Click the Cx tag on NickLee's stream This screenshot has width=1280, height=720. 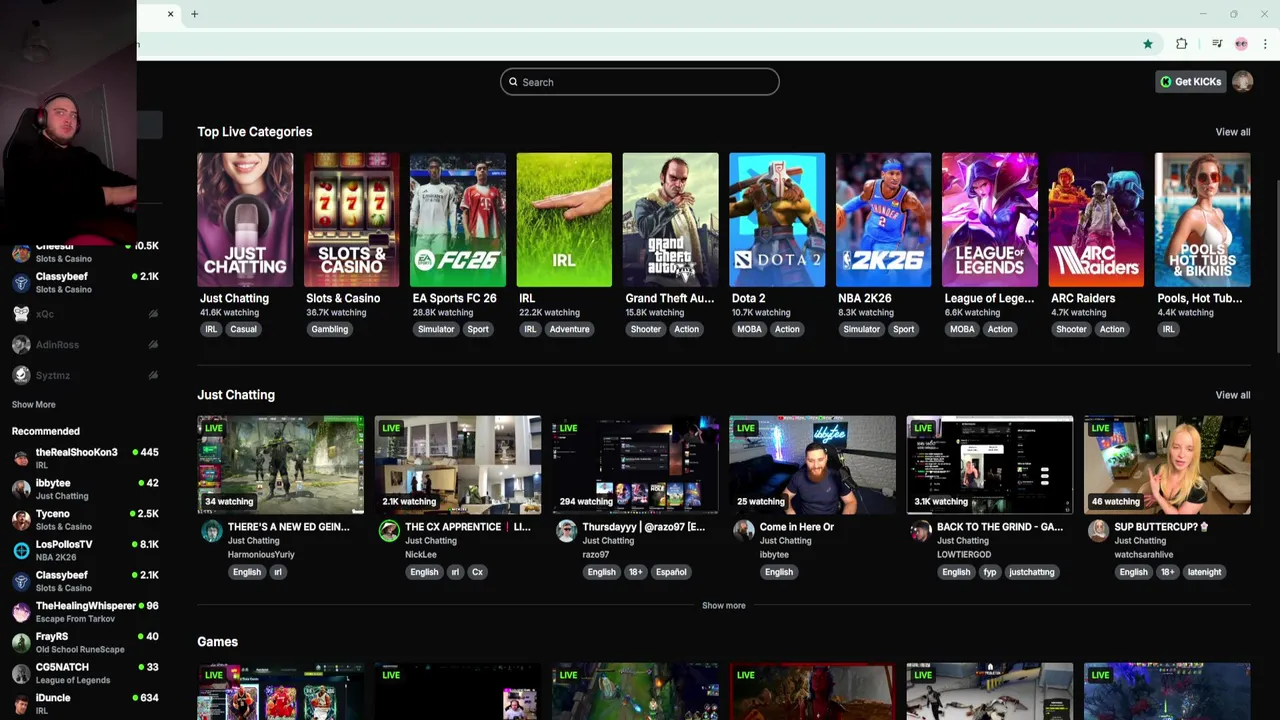point(477,572)
